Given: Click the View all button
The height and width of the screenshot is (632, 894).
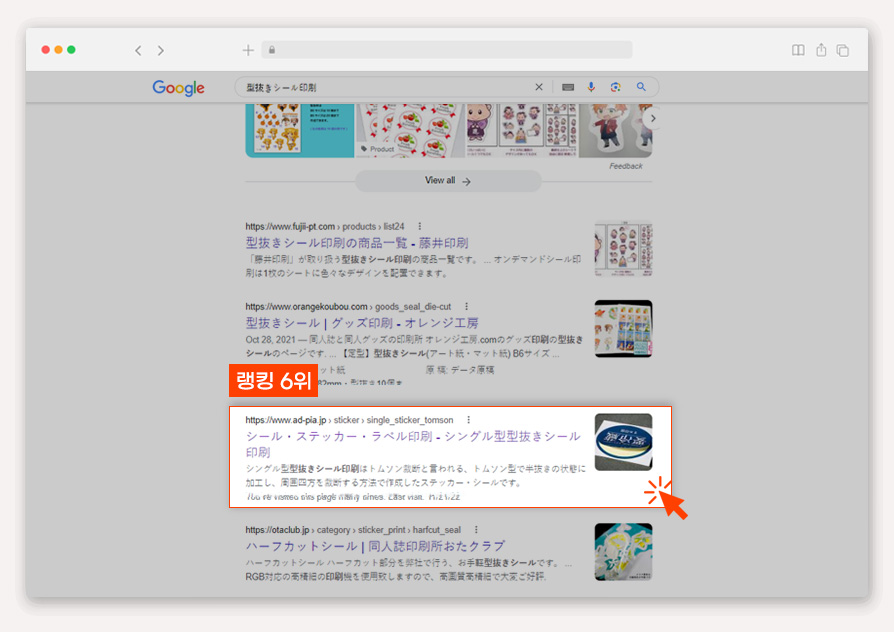Looking at the screenshot, I should 448,181.
